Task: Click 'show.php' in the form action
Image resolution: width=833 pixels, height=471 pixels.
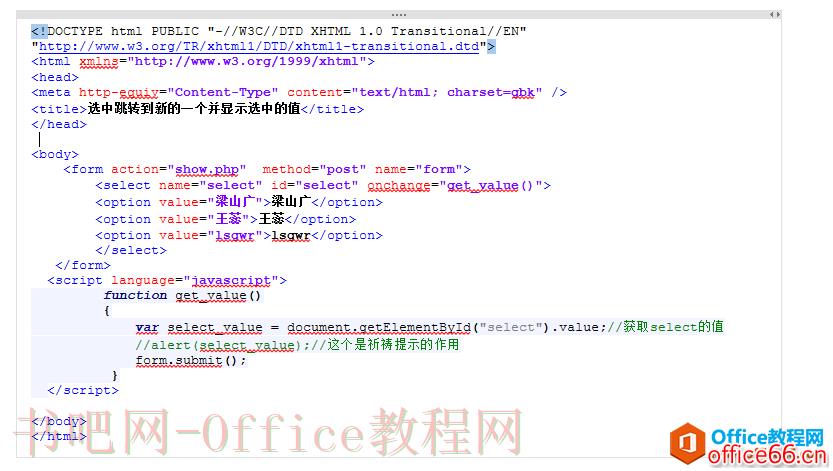Action: click(207, 169)
